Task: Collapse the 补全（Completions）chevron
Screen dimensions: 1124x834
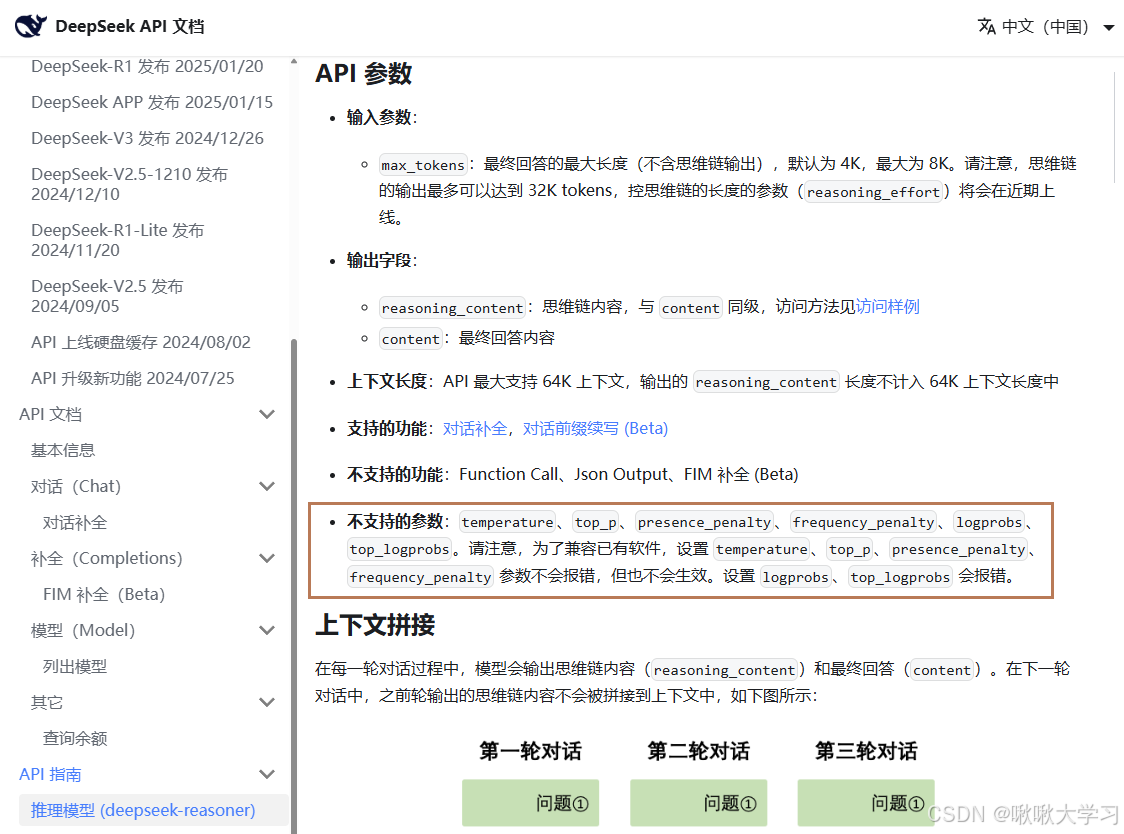Action: pos(267,558)
